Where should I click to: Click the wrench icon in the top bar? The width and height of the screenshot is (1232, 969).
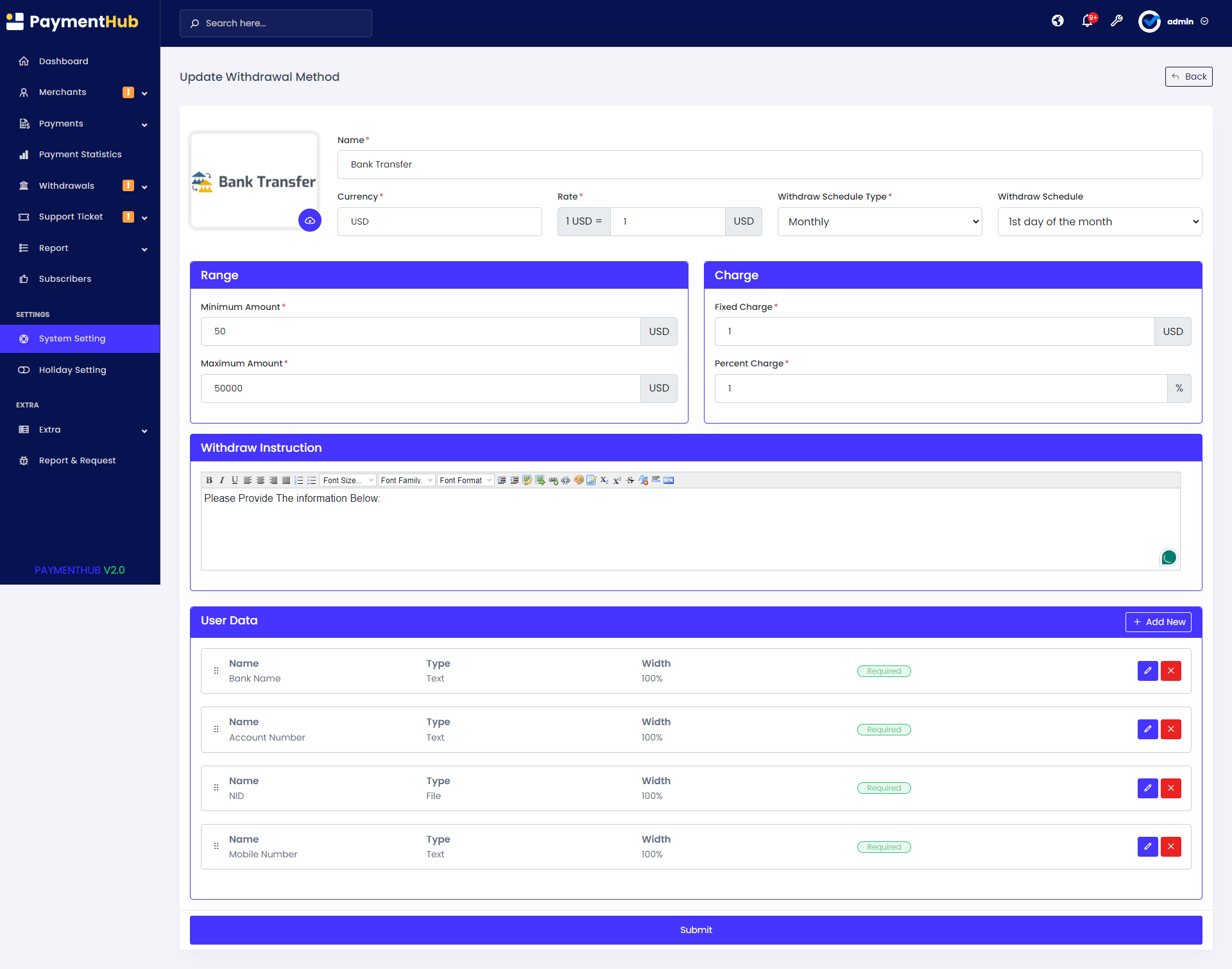click(x=1116, y=21)
